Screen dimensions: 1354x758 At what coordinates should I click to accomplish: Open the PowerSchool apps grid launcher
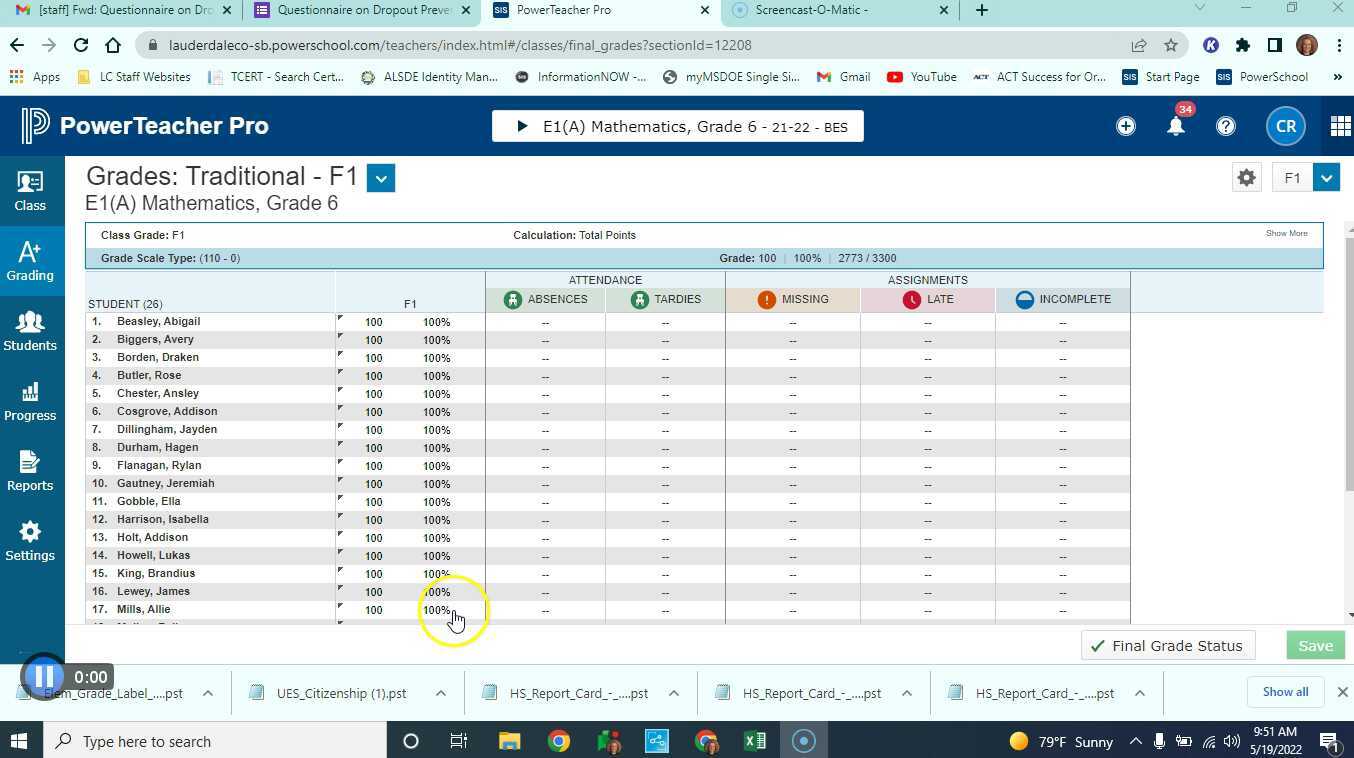pos(1340,126)
